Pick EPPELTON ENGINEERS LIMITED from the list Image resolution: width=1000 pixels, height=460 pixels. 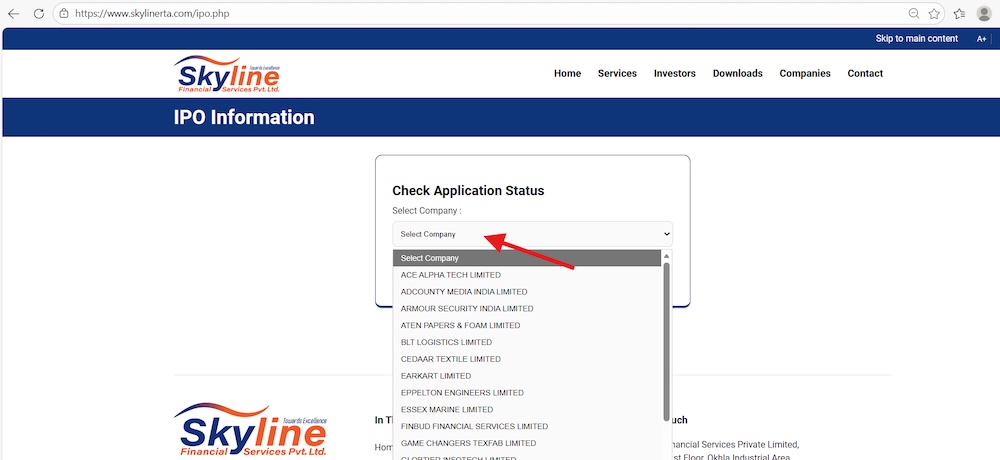[x=527, y=392]
